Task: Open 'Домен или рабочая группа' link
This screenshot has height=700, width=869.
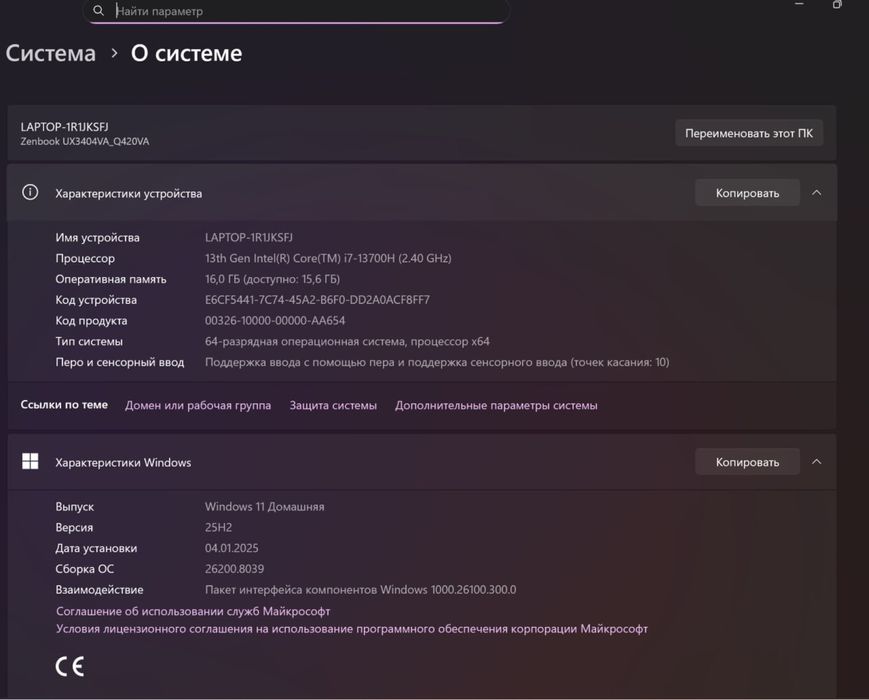Action: point(198,405)
